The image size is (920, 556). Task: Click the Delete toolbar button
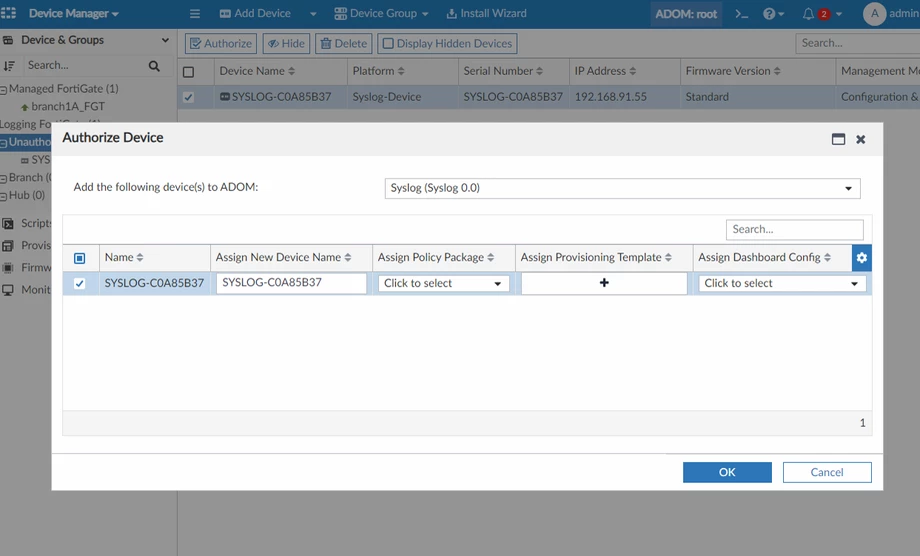click(x=344, y=43)
